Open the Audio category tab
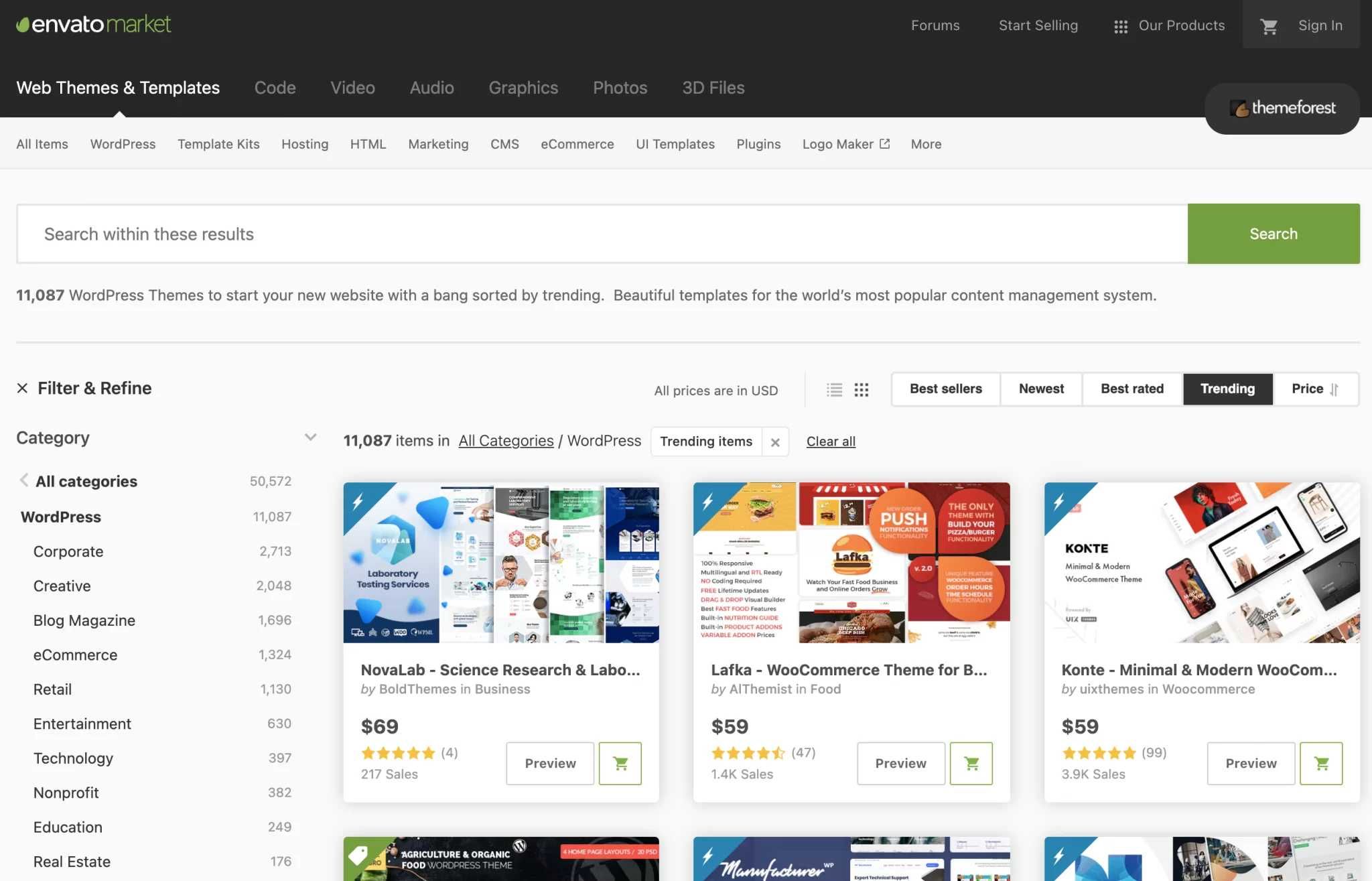 [432, 88]
